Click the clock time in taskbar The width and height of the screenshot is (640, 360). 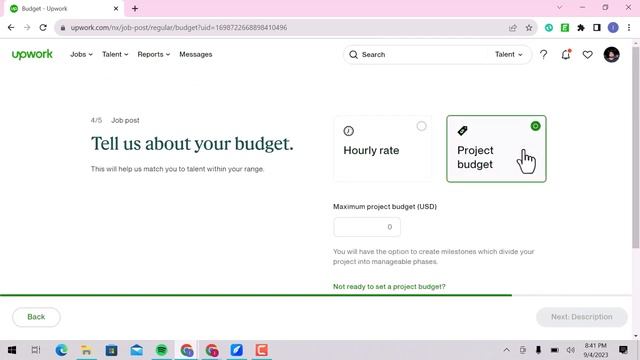596,345
